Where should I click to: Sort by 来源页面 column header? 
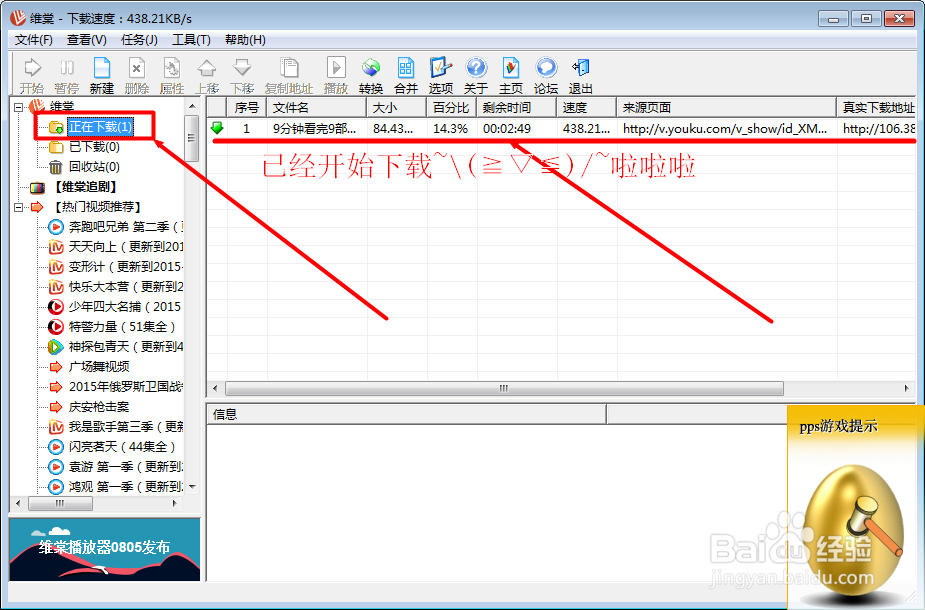click(x=726, y=107)
